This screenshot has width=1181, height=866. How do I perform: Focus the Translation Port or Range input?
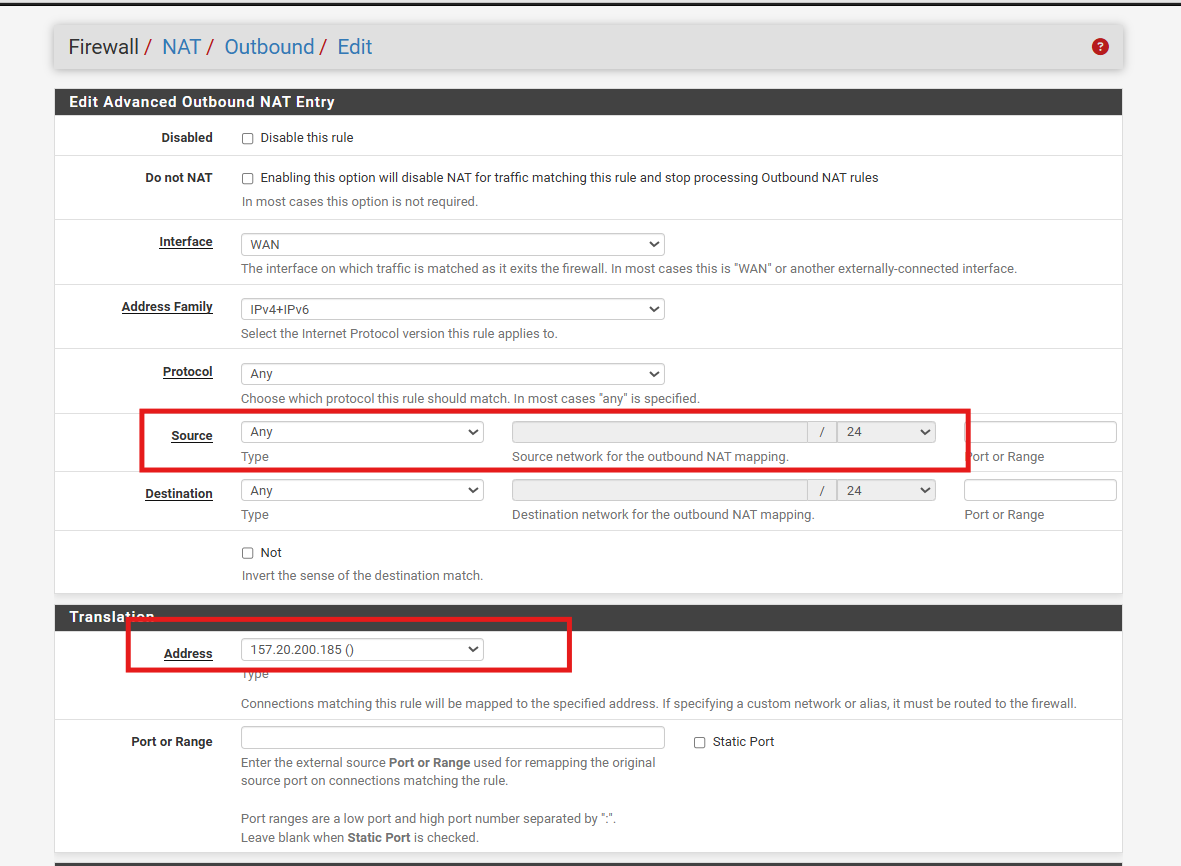click(x=452, y=738)
